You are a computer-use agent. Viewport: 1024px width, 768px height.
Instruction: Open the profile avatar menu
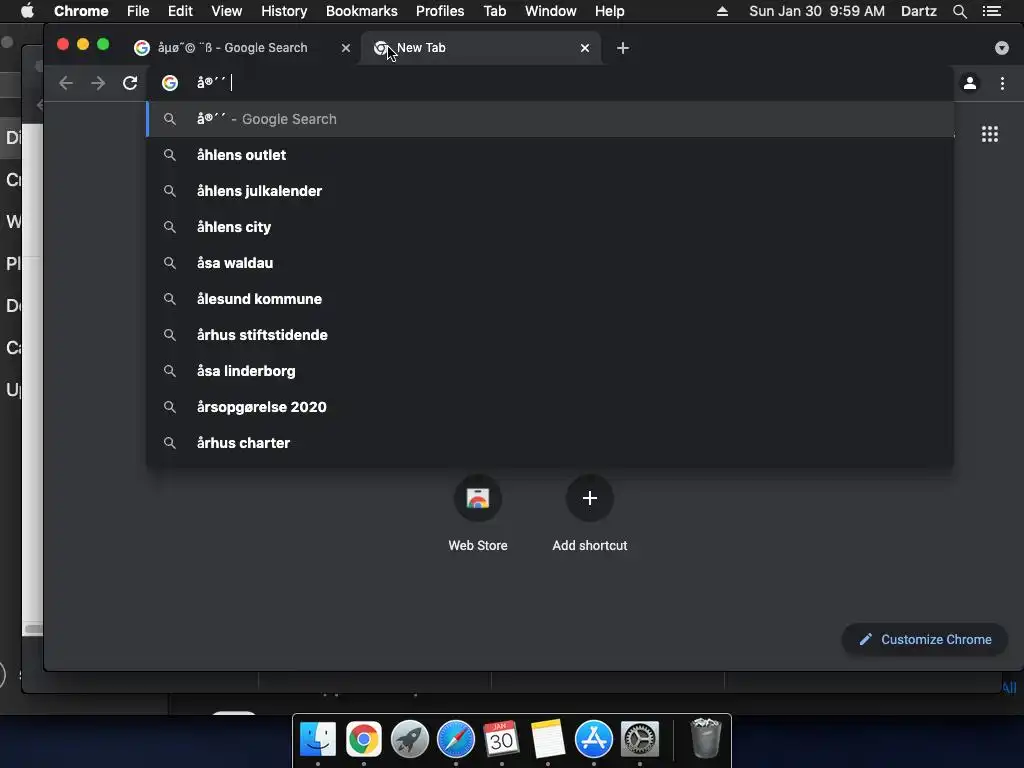[970, 83]
